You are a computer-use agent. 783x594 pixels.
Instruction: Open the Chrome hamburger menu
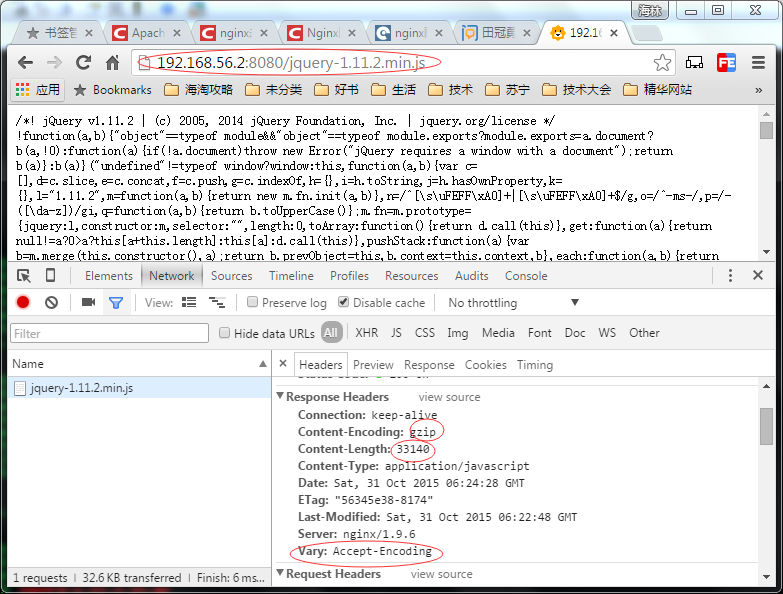758,63
